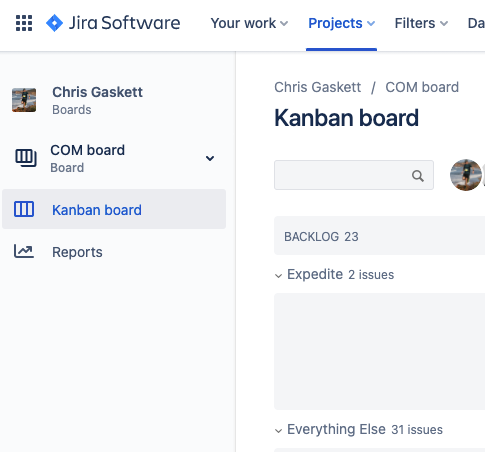Click the Filters dropdown arrow

coord(444,24)
